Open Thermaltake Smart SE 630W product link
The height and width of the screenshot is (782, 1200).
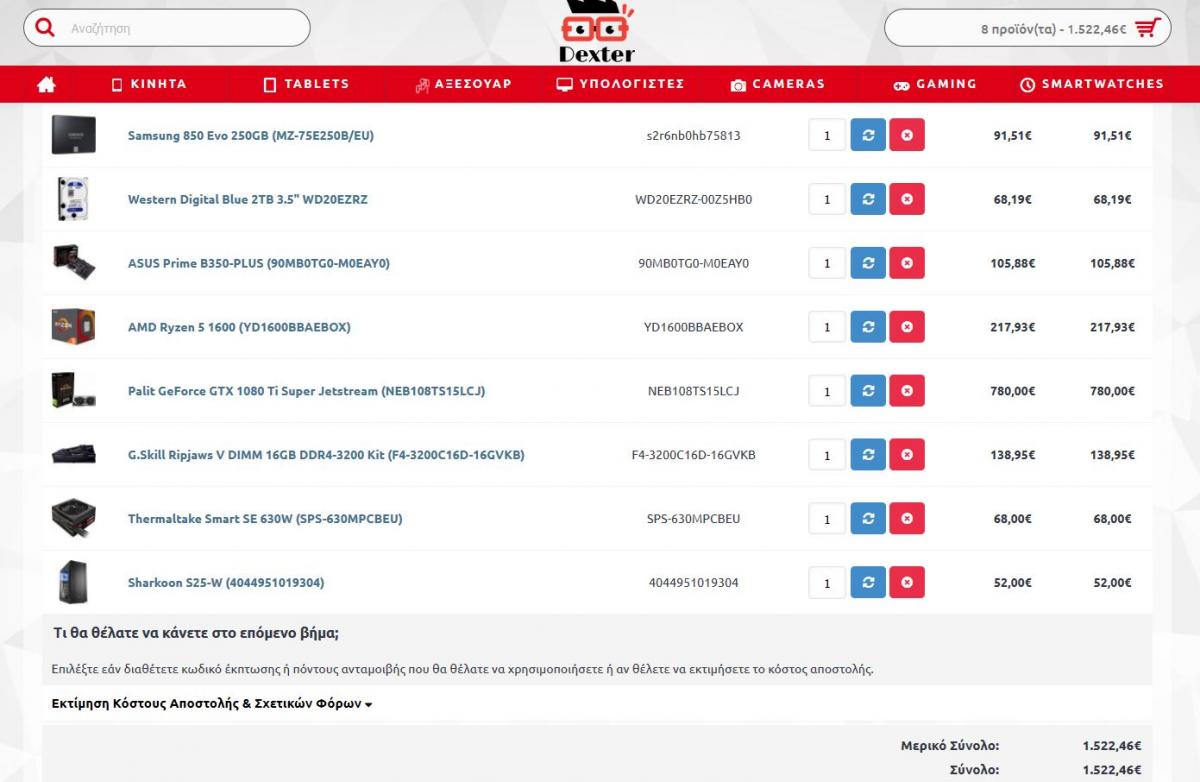[x=265, y=519]
